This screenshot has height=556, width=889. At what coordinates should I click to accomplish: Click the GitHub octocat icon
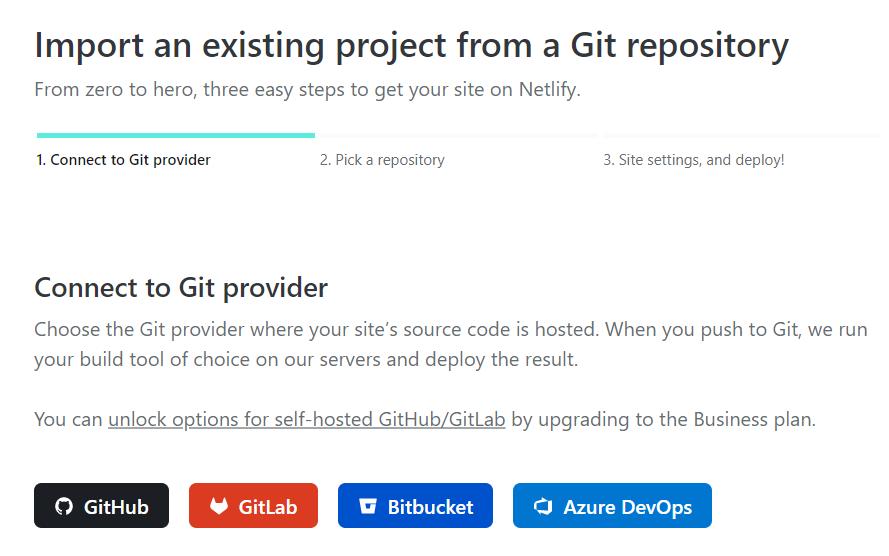[x=64, y=506]
